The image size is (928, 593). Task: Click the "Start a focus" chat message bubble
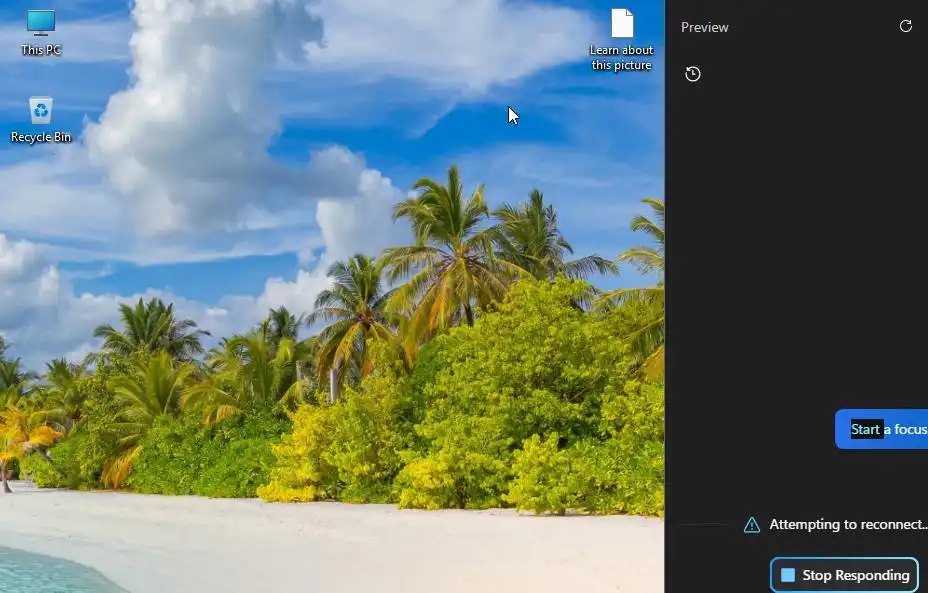point(881,429)
